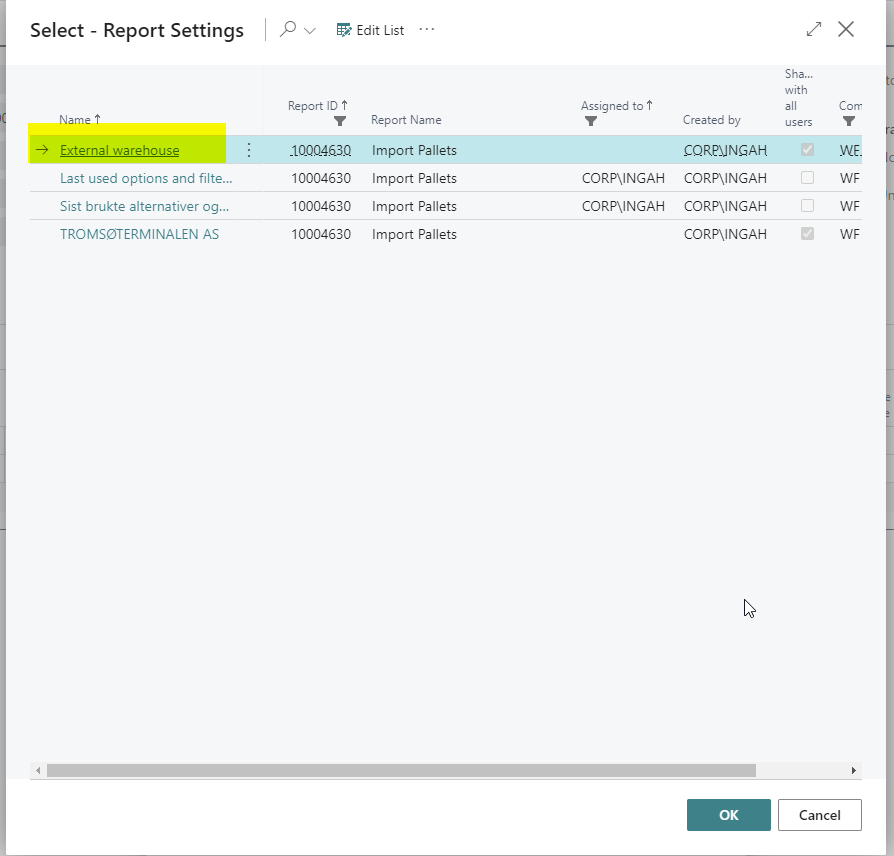Click the Report ID filter icon
The height and width of the screenshot is (856, 894).
coord(340,121)
